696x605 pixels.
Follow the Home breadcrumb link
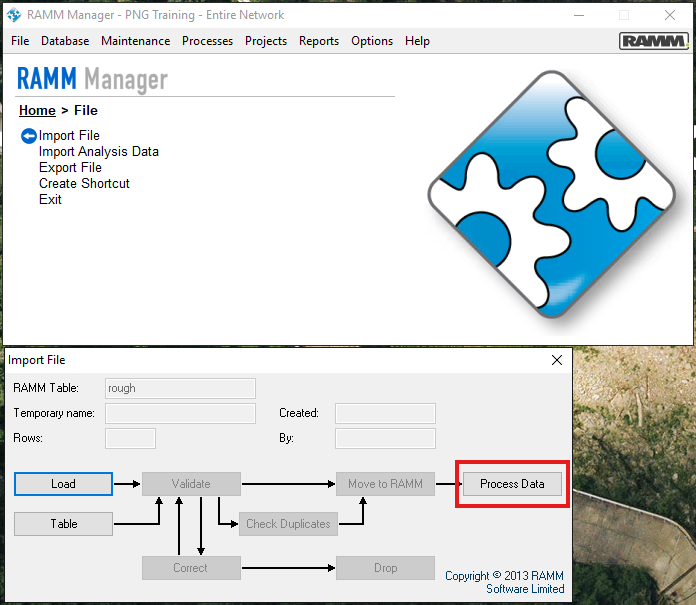click(x=37, y=111)
